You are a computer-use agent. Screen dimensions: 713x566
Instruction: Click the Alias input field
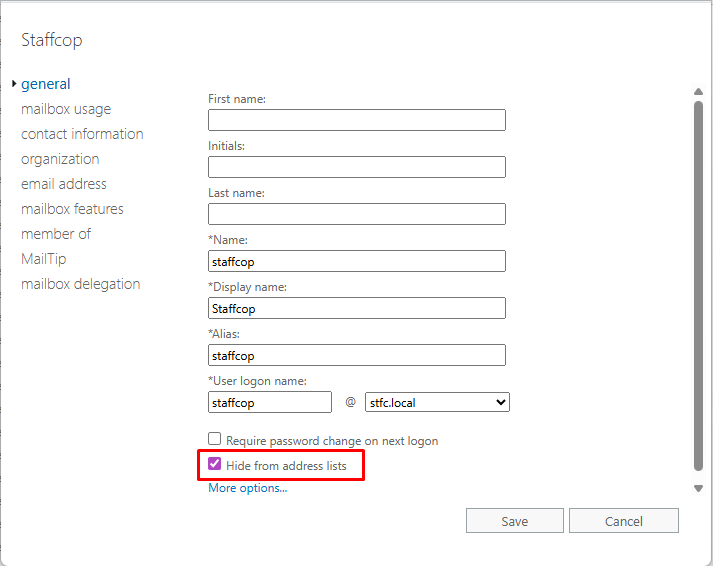(356, 355)
